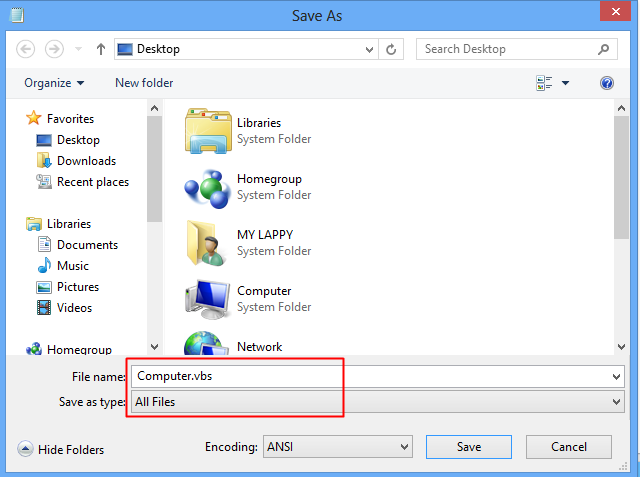Refresh the Desktop folder view

click(x=391, y=49)
